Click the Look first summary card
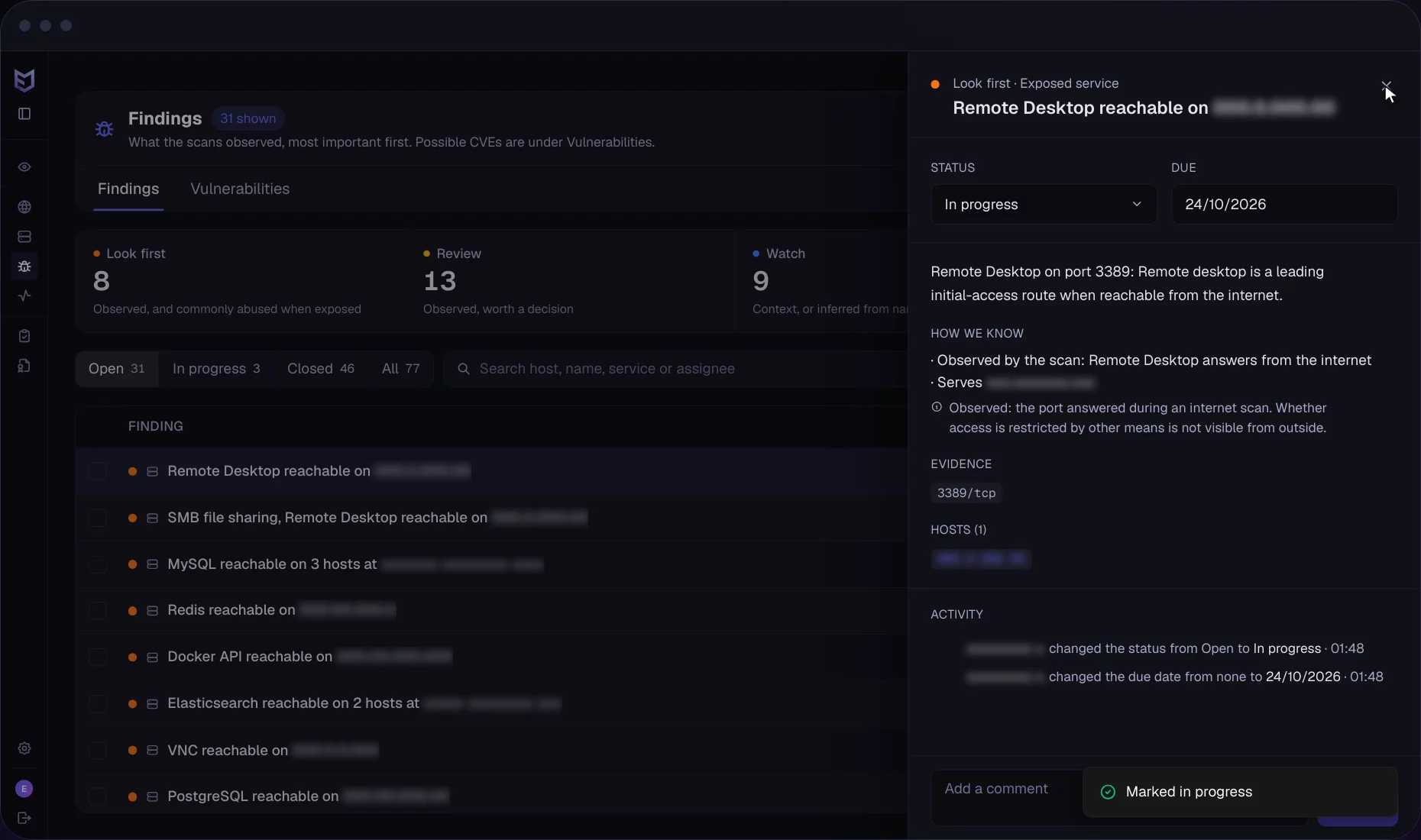The width and height of the screenshot is (1421, 840). click(240, 281)
